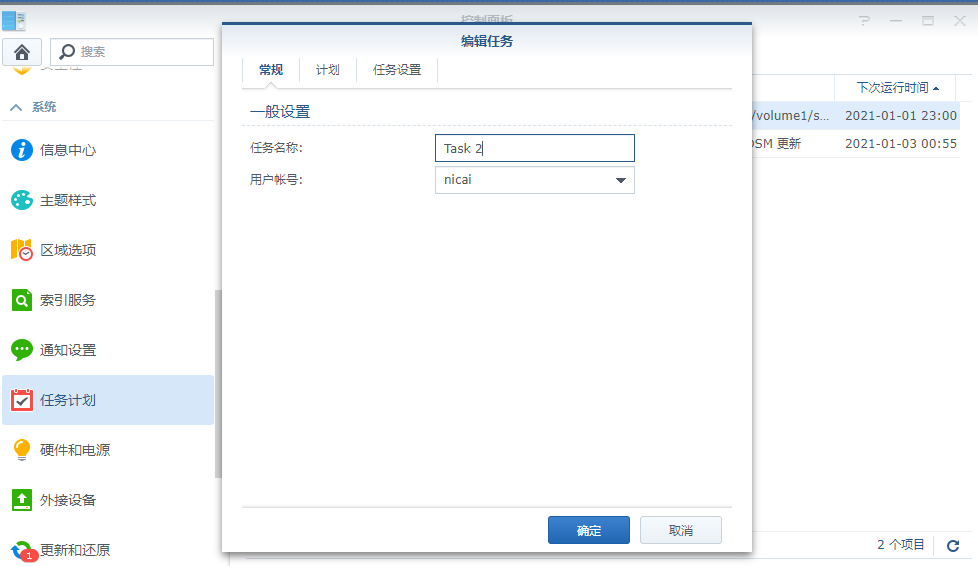Screen dimensions: 978x566
Task: Select the DSM 更新 task row
Action: pyautogui.click(x=856, y=144)
